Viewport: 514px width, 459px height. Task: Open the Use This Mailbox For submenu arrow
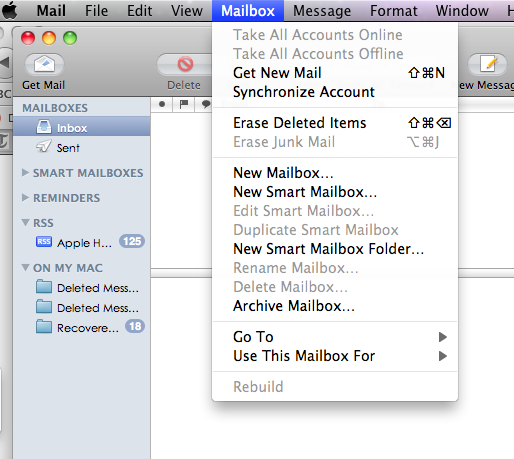tap(442, 356)
